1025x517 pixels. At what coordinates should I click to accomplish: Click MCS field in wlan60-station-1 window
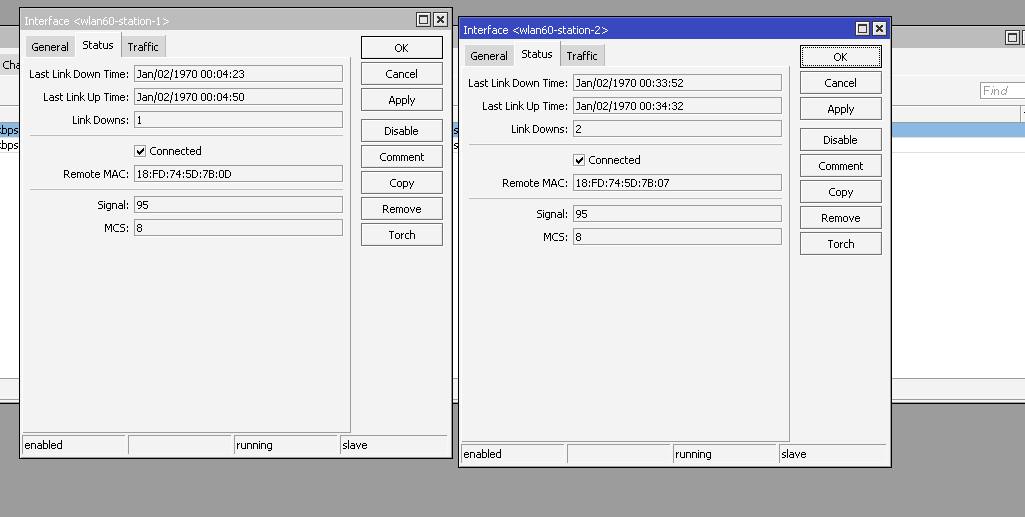[239, 227]
